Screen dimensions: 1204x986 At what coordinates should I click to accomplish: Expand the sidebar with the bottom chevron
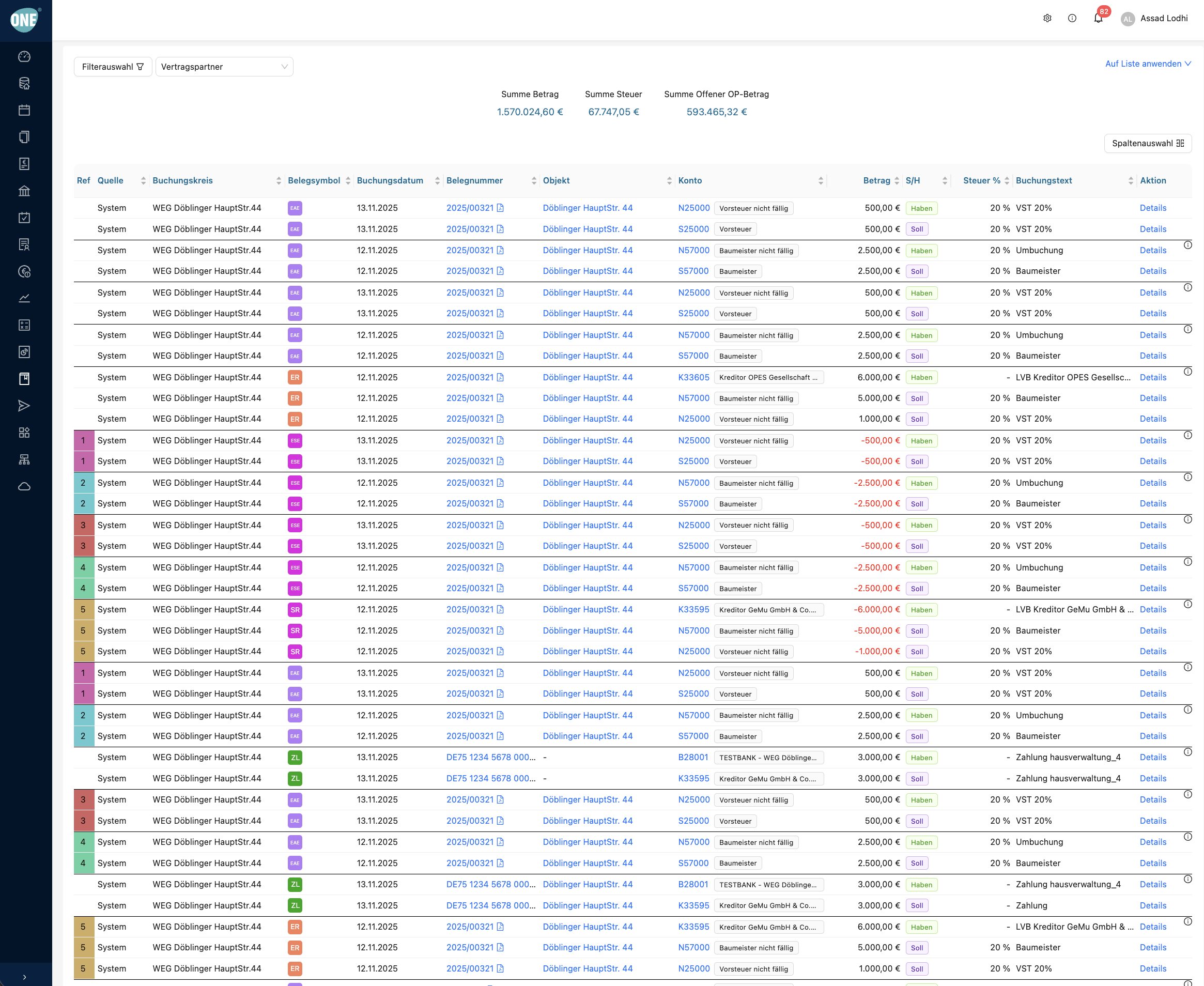(24, 977)
